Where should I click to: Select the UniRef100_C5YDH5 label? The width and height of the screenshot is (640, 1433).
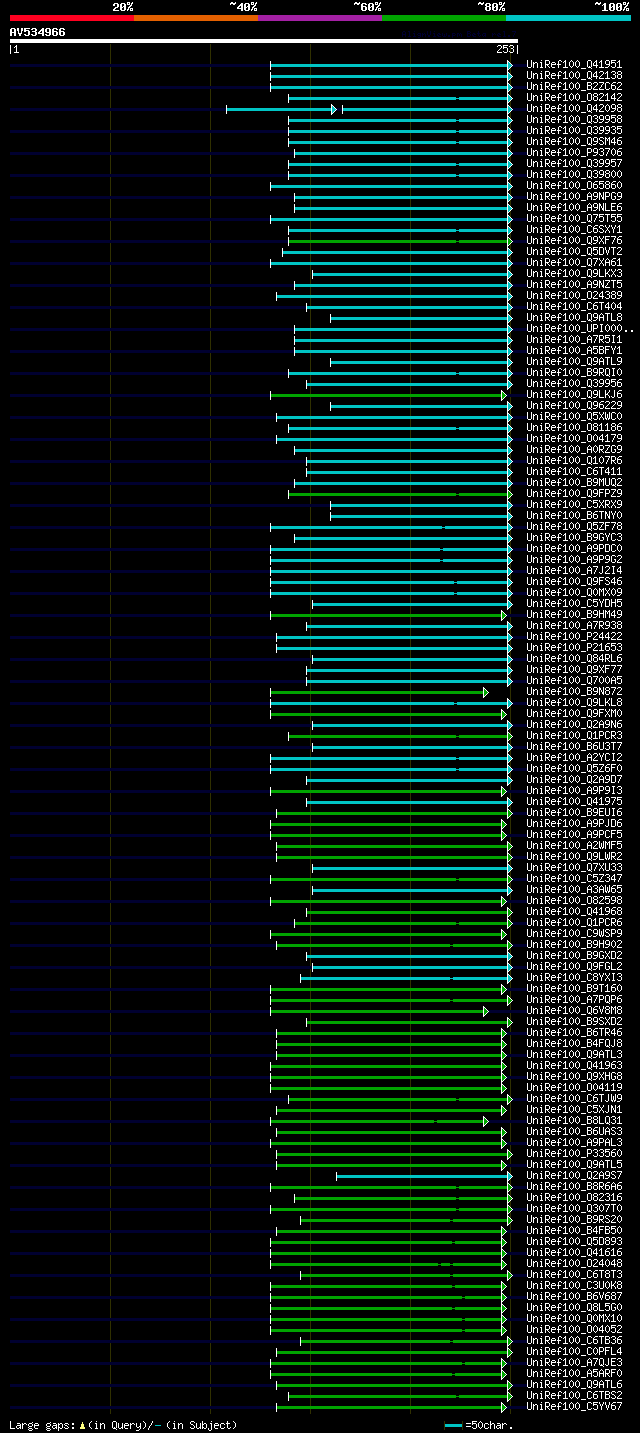tap(574, 604)
